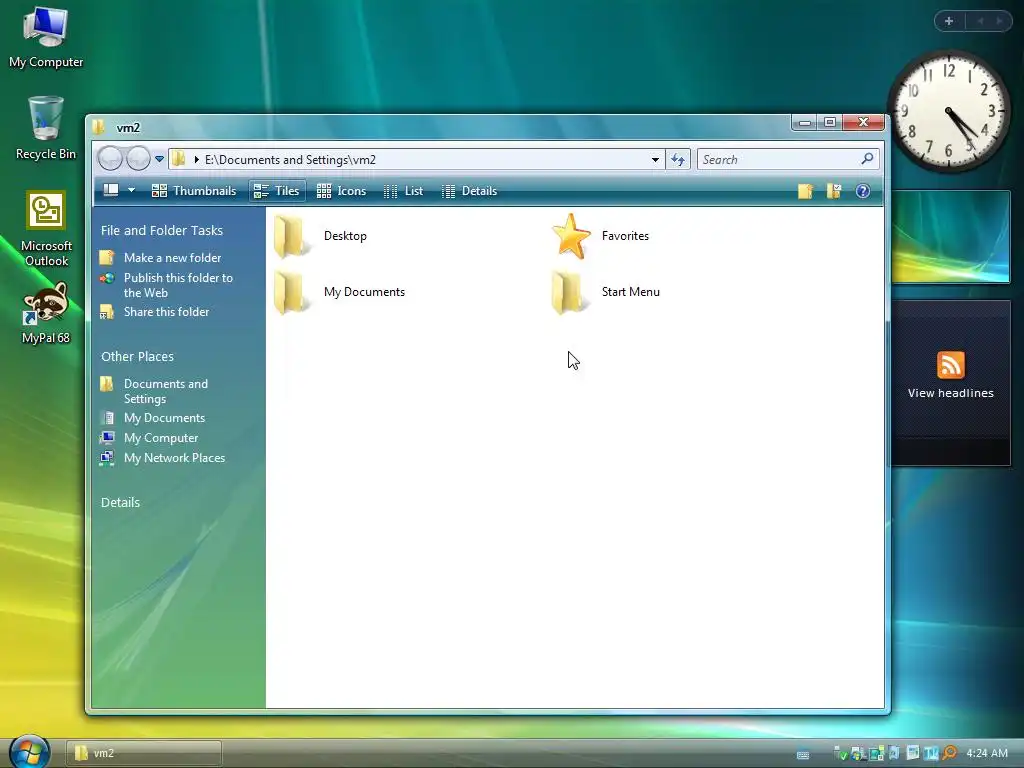Click the orange magnifier tray icon
1024x768 pixels.
click(x=950, y=754)
